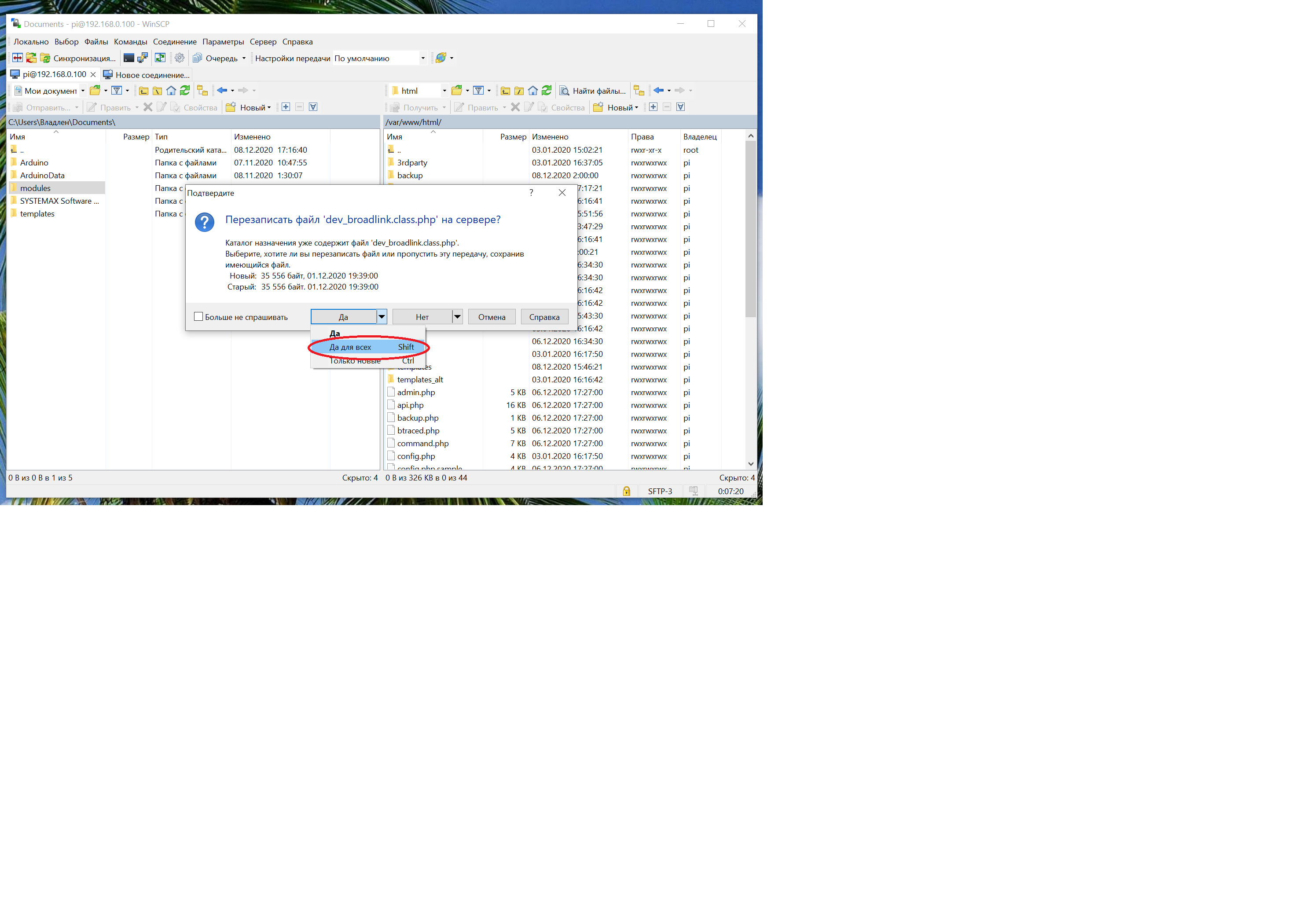Image resolution: width=1307 pixels, height=924 pixels.
Task: Click the remote parent directory icon
Action: click(505, 91)
